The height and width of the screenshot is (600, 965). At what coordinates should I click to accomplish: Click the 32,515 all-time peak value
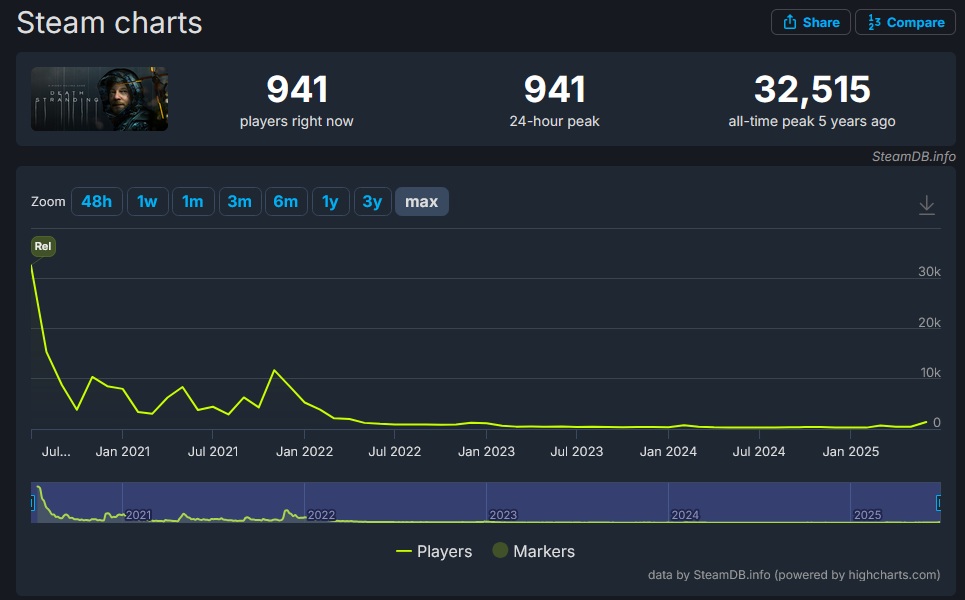(x=812, y=89)
